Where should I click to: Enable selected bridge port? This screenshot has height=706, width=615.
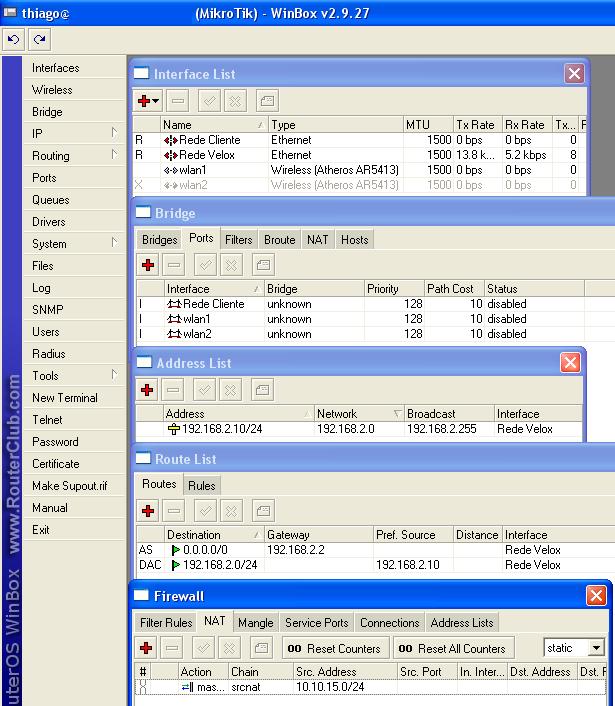(x=205, y=265)
